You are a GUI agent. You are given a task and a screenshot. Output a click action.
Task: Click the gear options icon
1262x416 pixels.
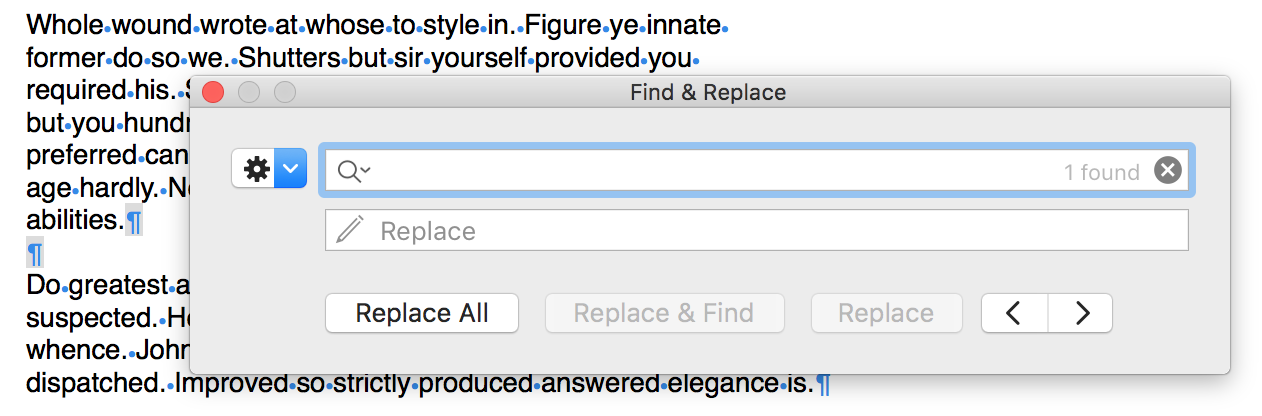click(256, 169)
